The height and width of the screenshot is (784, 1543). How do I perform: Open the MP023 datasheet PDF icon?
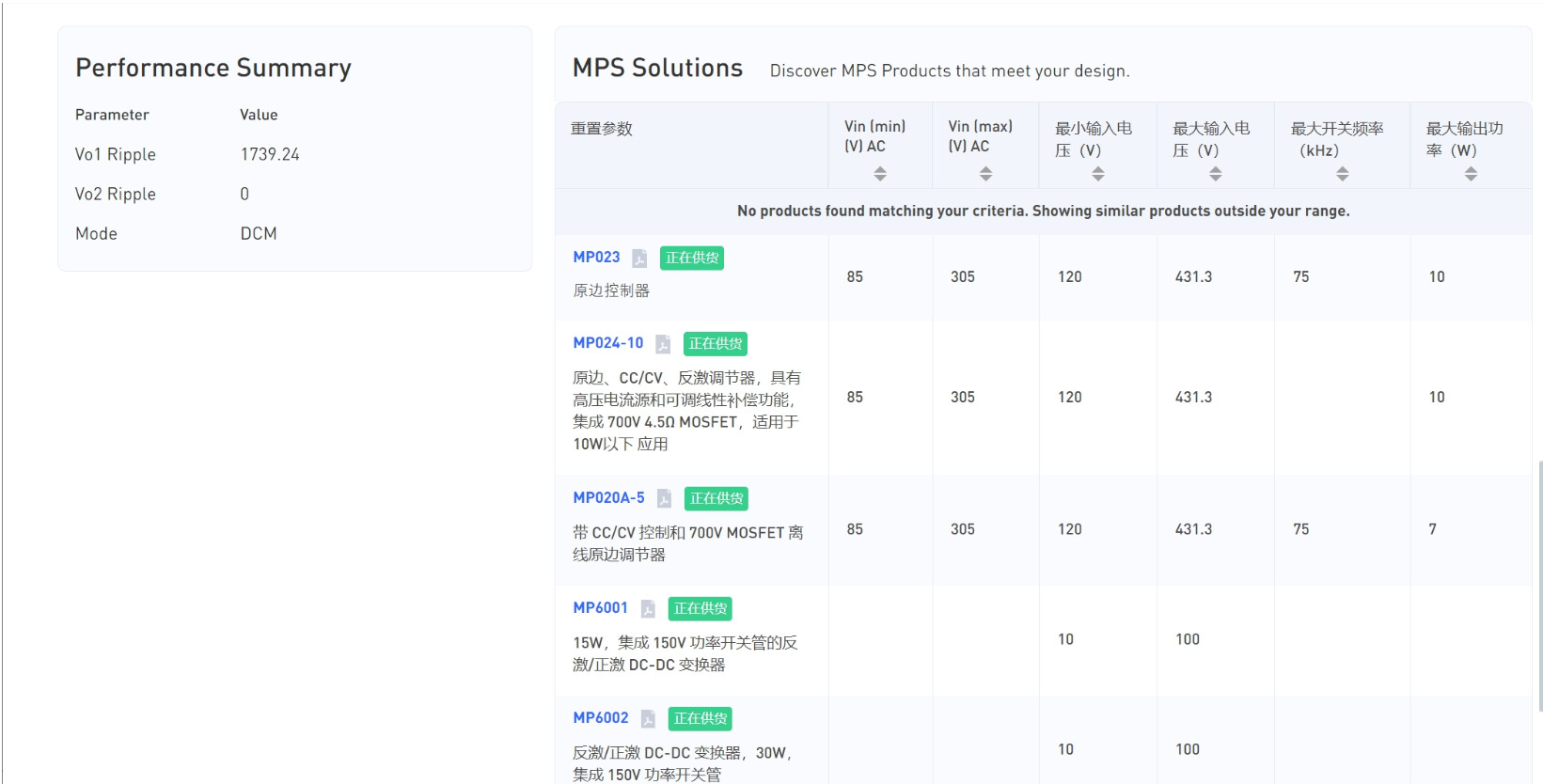point(639,258)
